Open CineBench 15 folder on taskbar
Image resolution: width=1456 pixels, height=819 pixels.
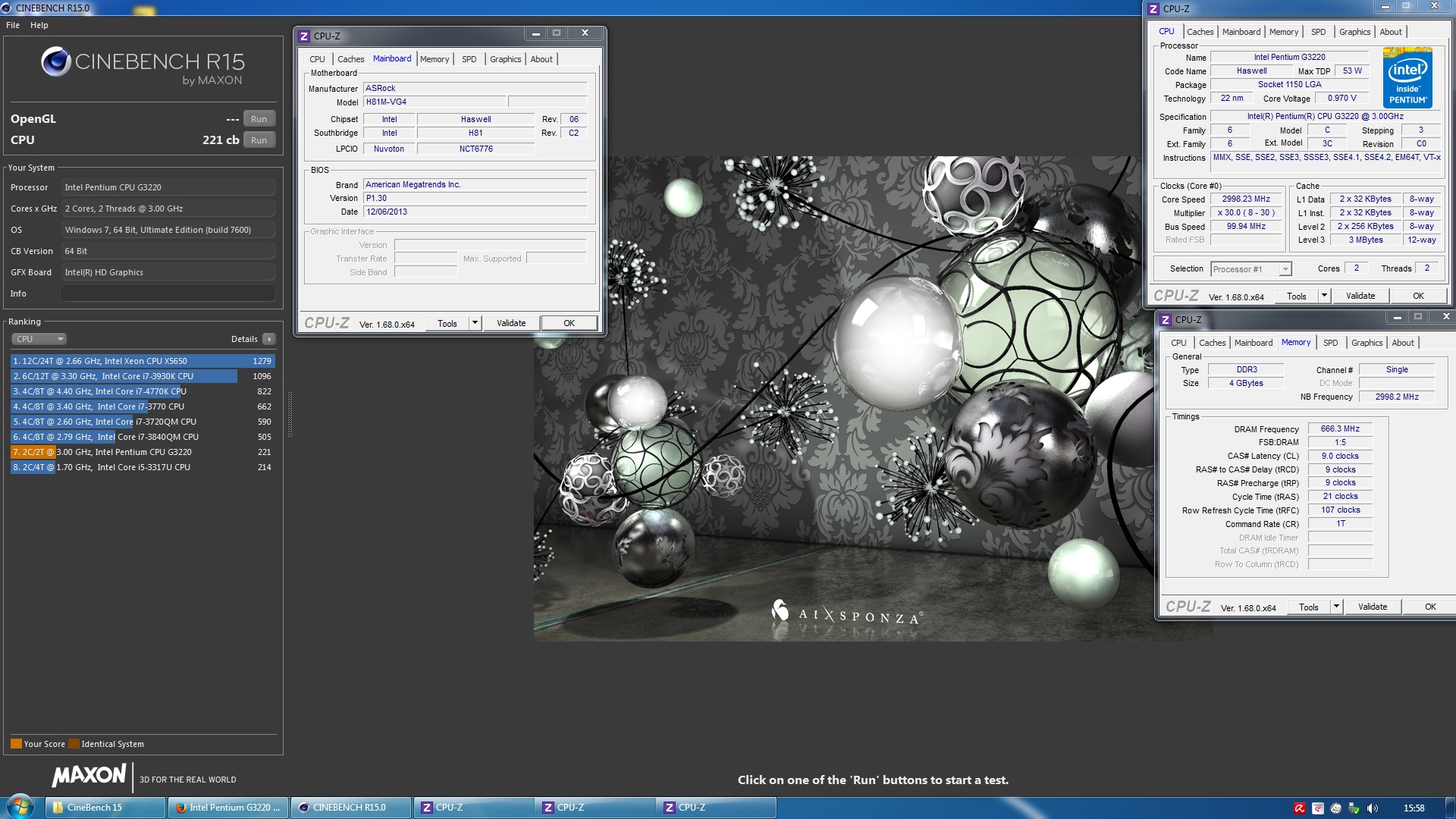pyautogui.click(x=105, y=808)
